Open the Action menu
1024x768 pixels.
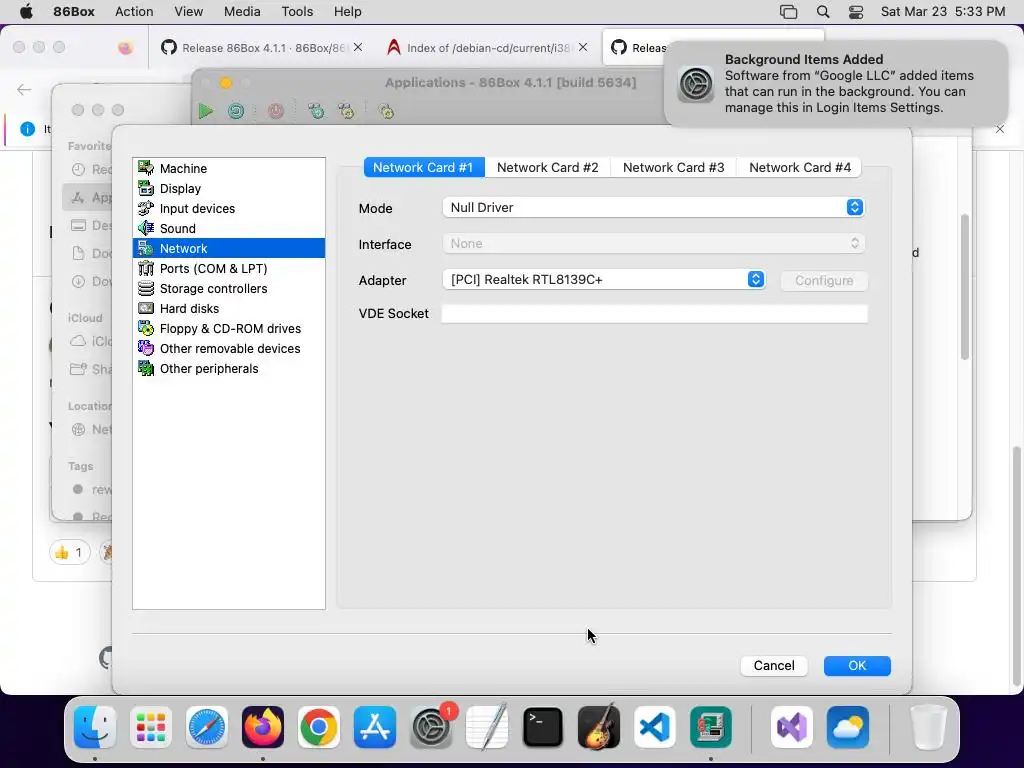pos(134,12)
